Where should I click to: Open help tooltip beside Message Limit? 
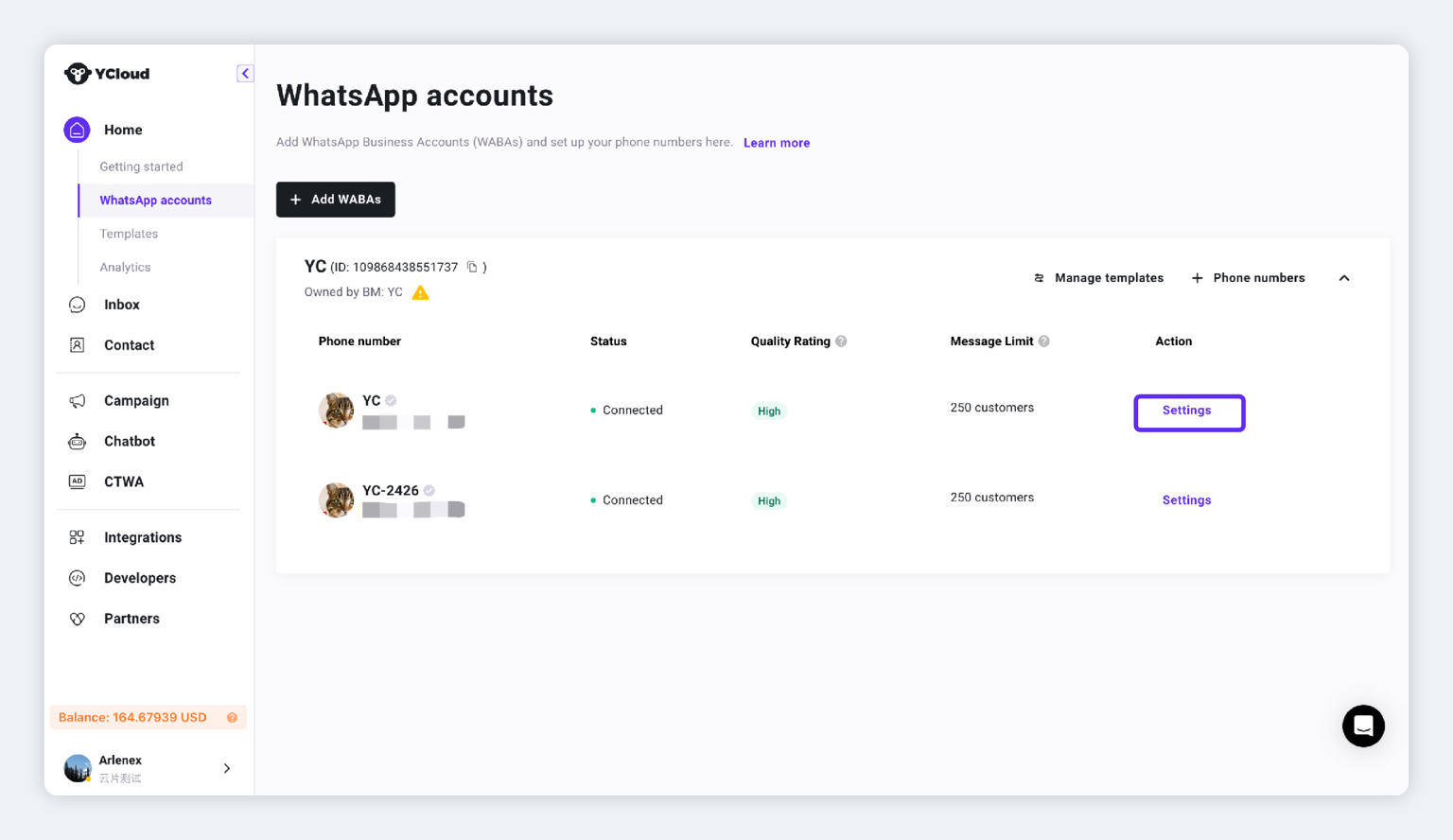[x=1044, y=341]
